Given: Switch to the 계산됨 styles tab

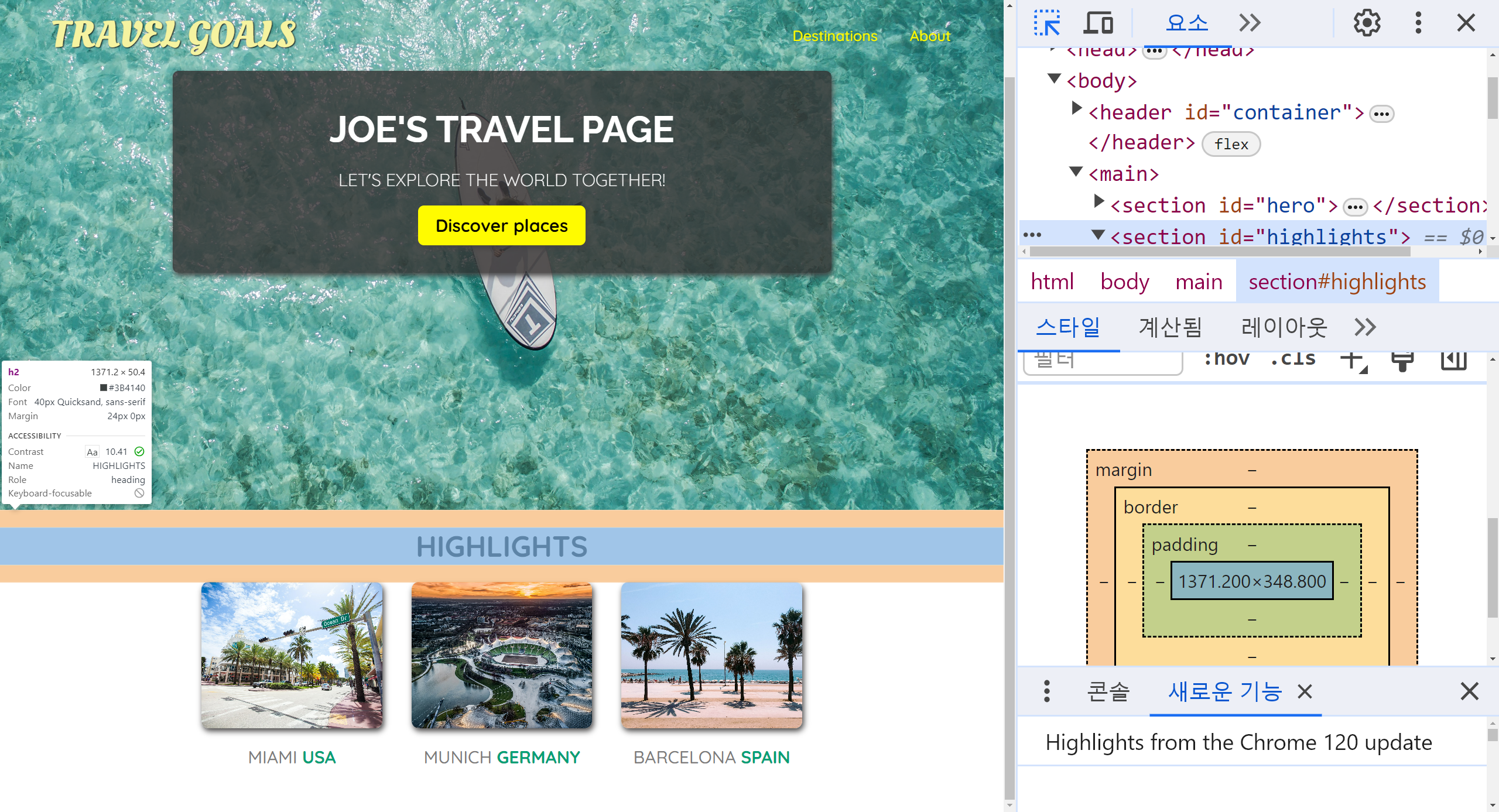Looking at the screenshot, I should (x=1170, y=327).
